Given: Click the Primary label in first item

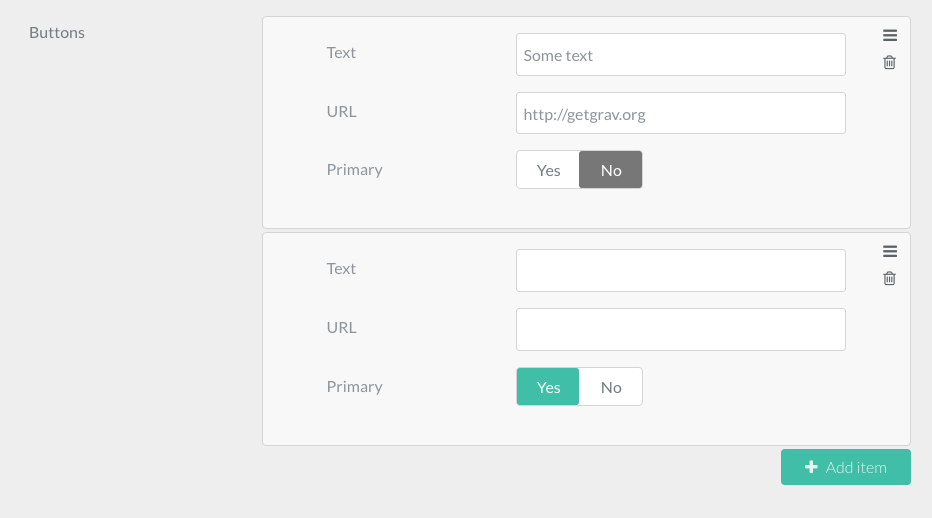Looking at the screenshot, I should coord(354,170).
